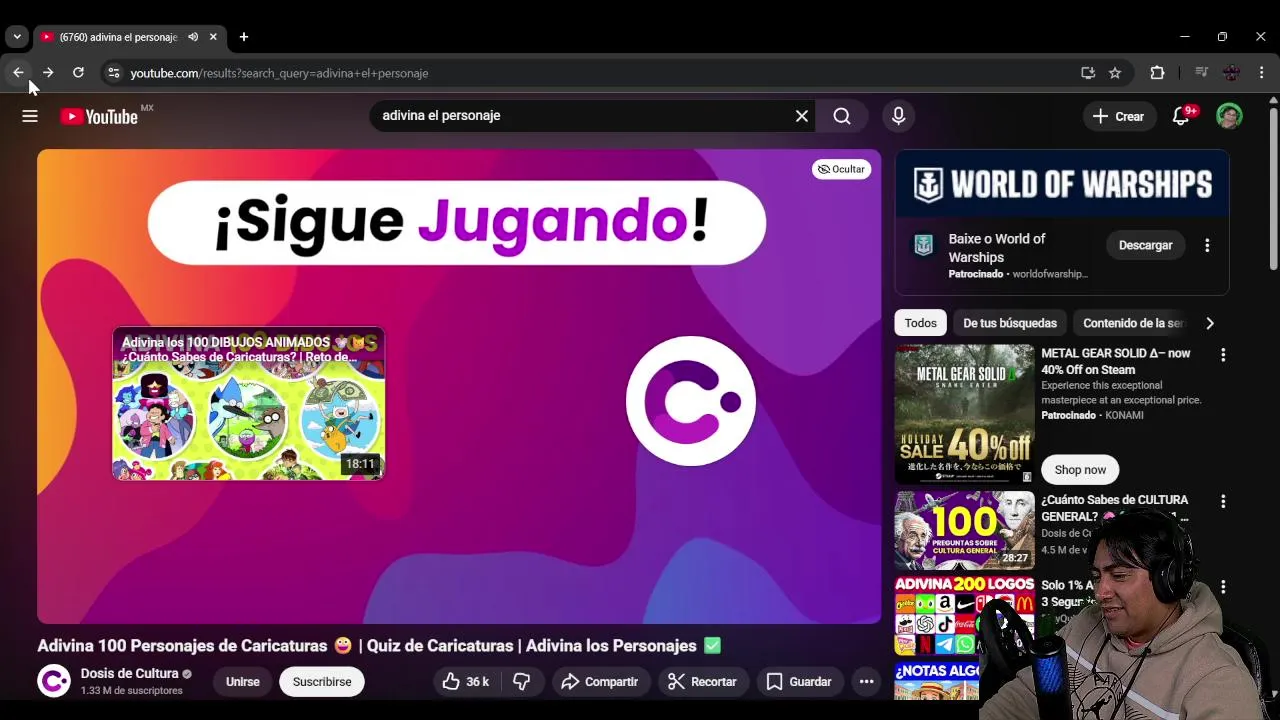Screen dimensions: 1280x720
Task: Open a new browser tab
Action: point(243,37)
